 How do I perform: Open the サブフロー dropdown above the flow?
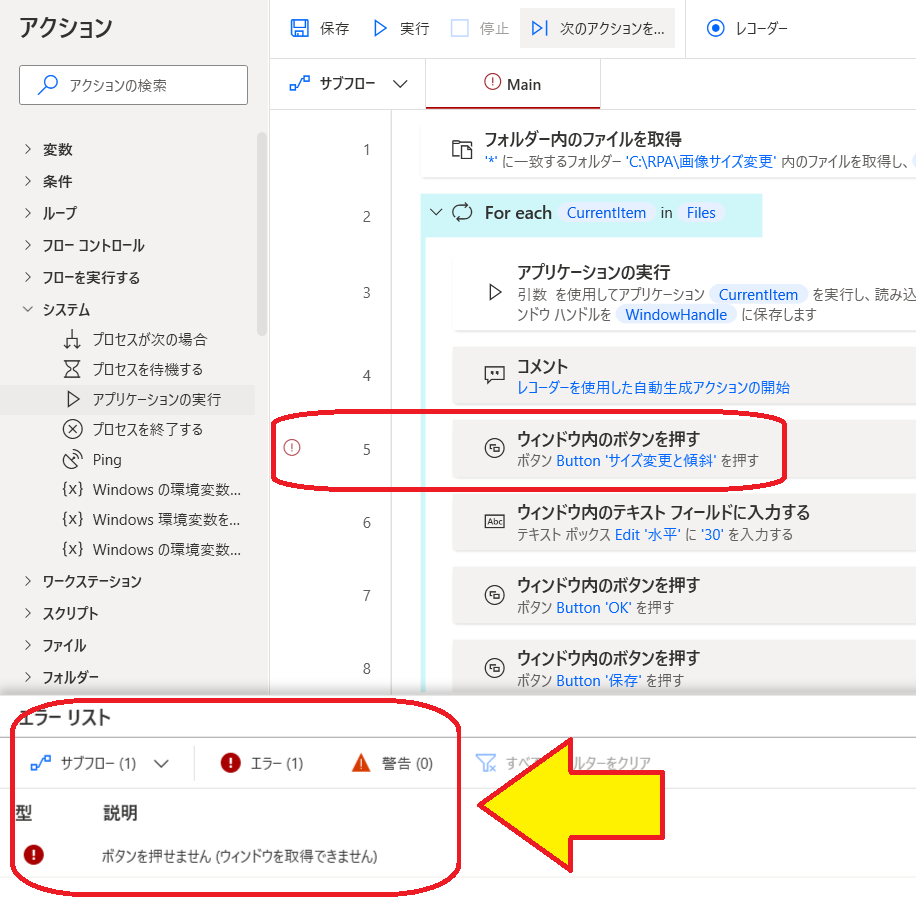349,84
